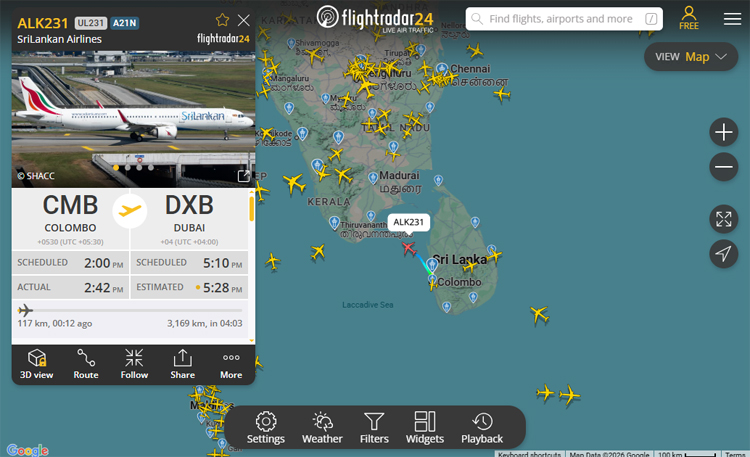Open More flight options
This screenshot has width=750, height=457.
(x=231, y=364)
